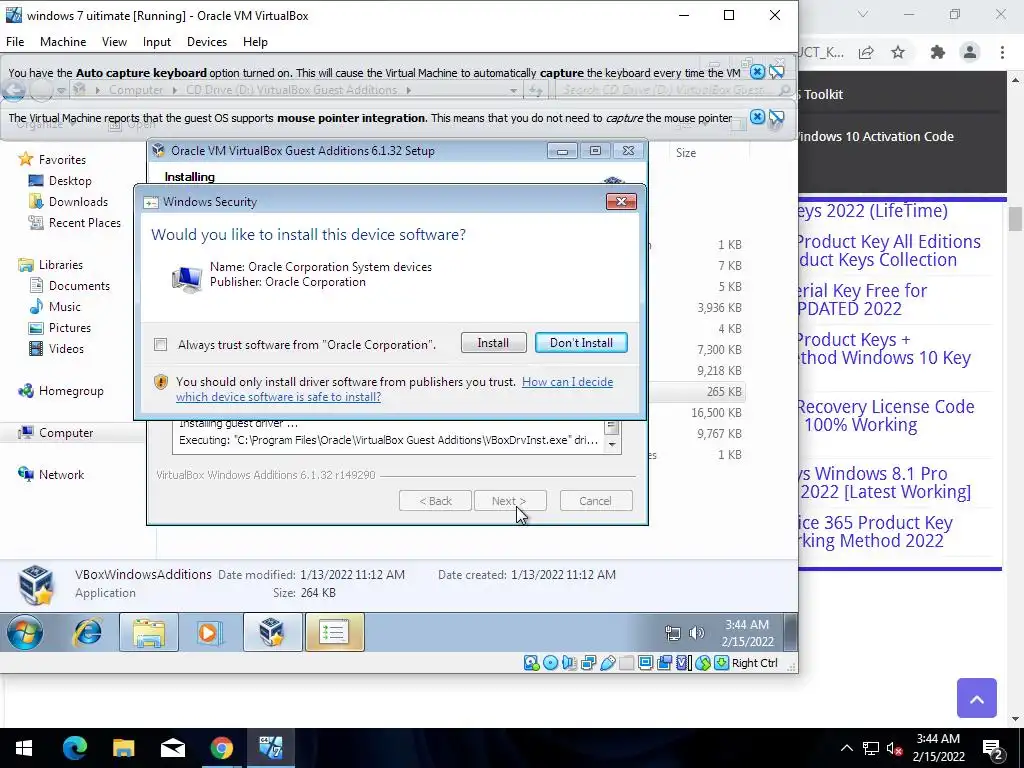Click the scroll-to-top button in Chrome
Image resolution: width=1024 pixels, height=768 pixels.
976,698
